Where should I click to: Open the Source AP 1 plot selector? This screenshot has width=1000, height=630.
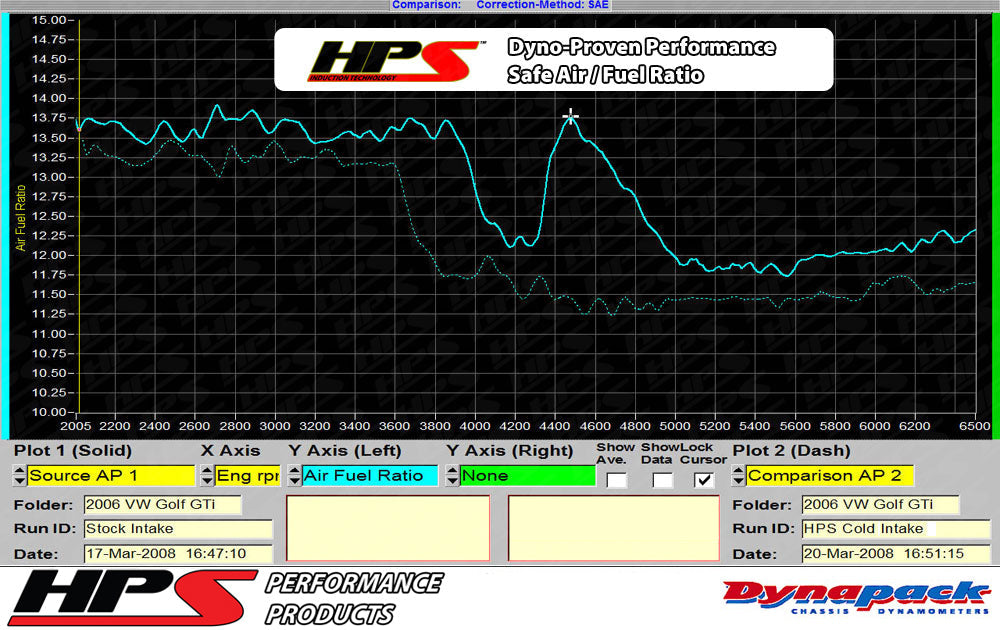111,476
